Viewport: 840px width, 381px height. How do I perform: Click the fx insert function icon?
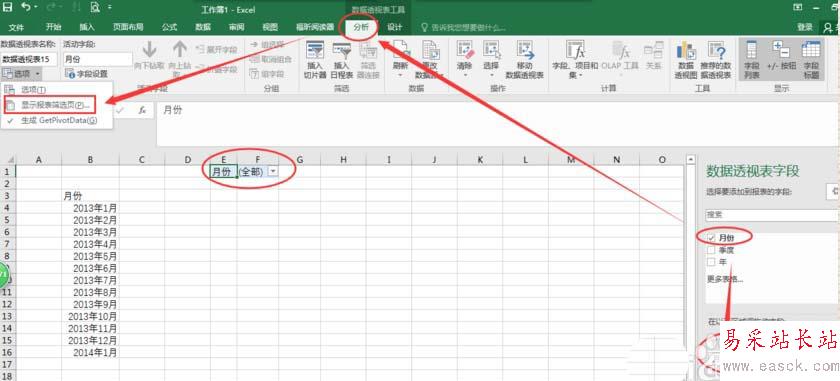click(x=142, y=110)
